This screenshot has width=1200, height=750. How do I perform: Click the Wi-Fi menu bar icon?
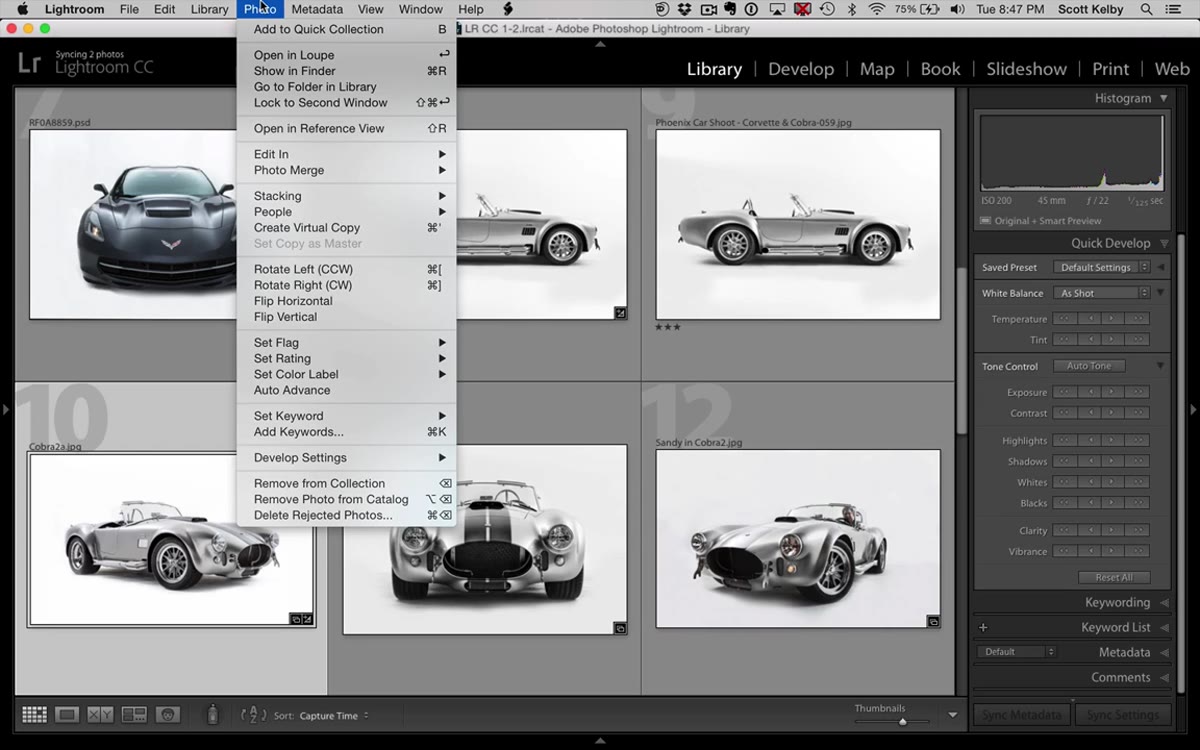pos(877,9)
